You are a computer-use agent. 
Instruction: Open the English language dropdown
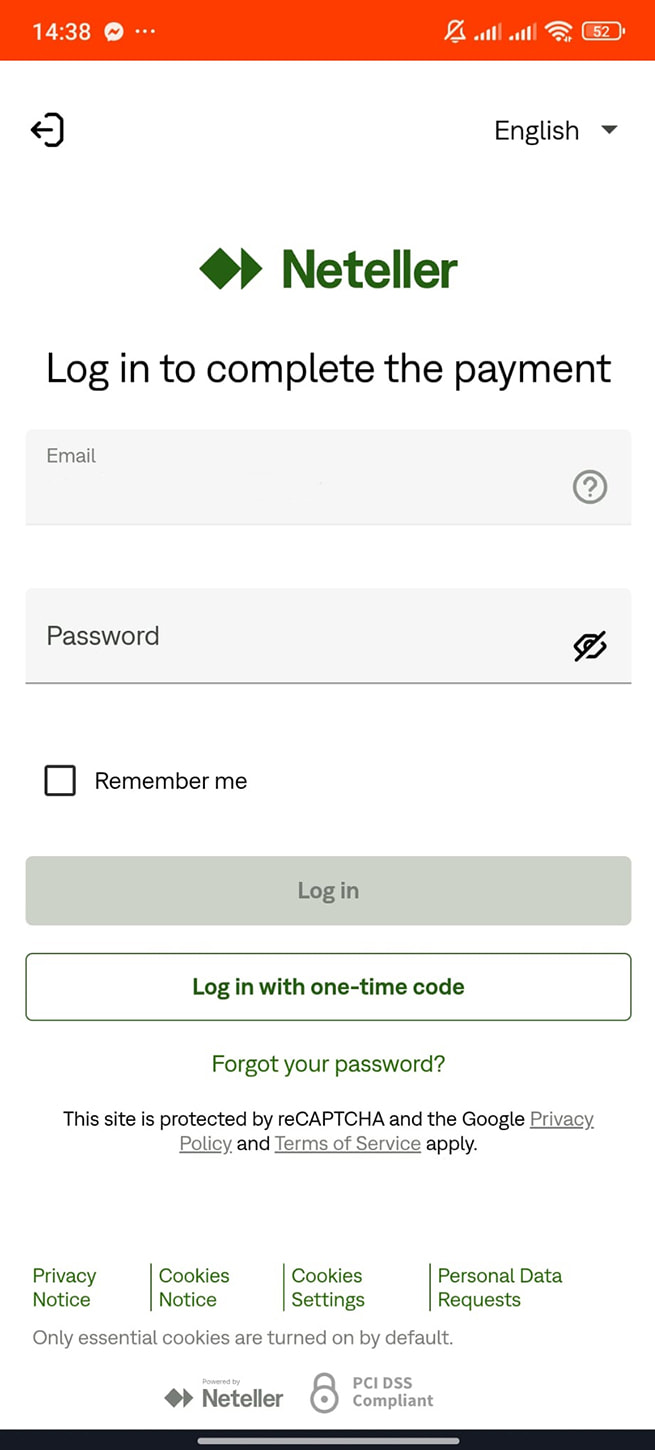537,131
